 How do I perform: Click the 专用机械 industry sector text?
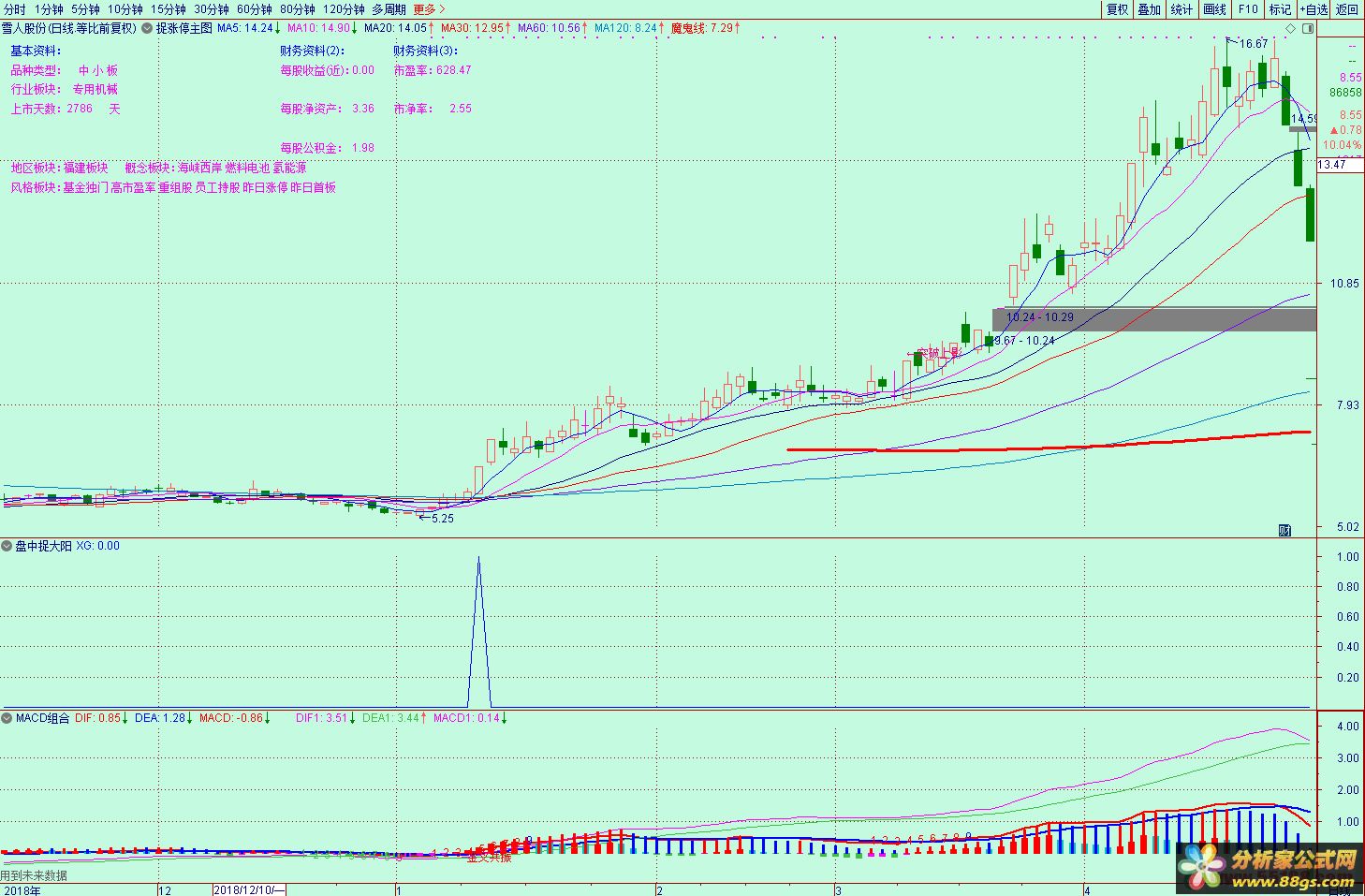pyautogui.click(x=95, y=90)
